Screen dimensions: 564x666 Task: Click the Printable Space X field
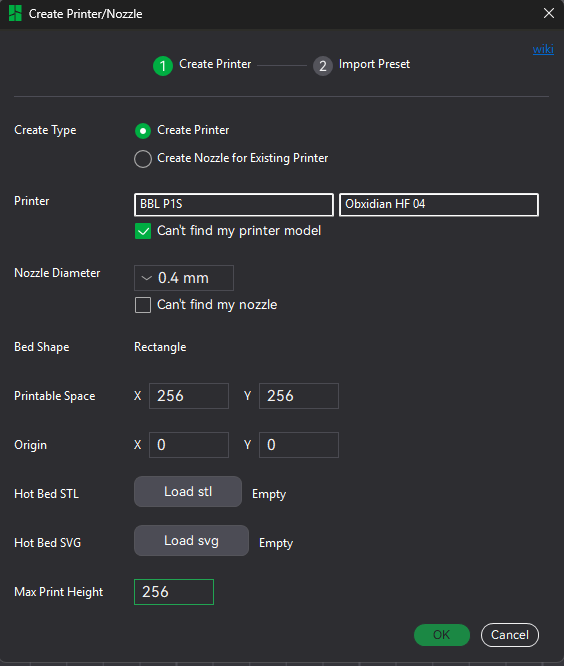click(x=189, y=396)
